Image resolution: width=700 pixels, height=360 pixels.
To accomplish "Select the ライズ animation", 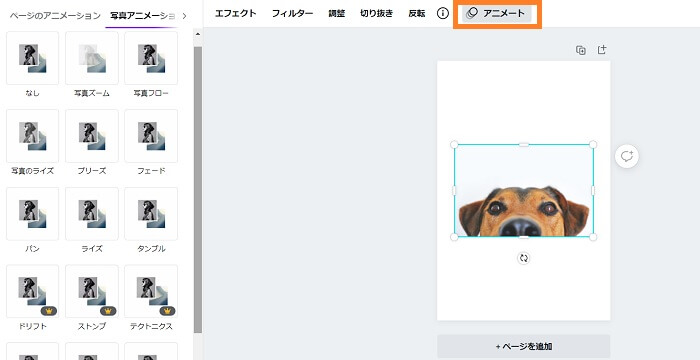I will (x=92, y=214).
